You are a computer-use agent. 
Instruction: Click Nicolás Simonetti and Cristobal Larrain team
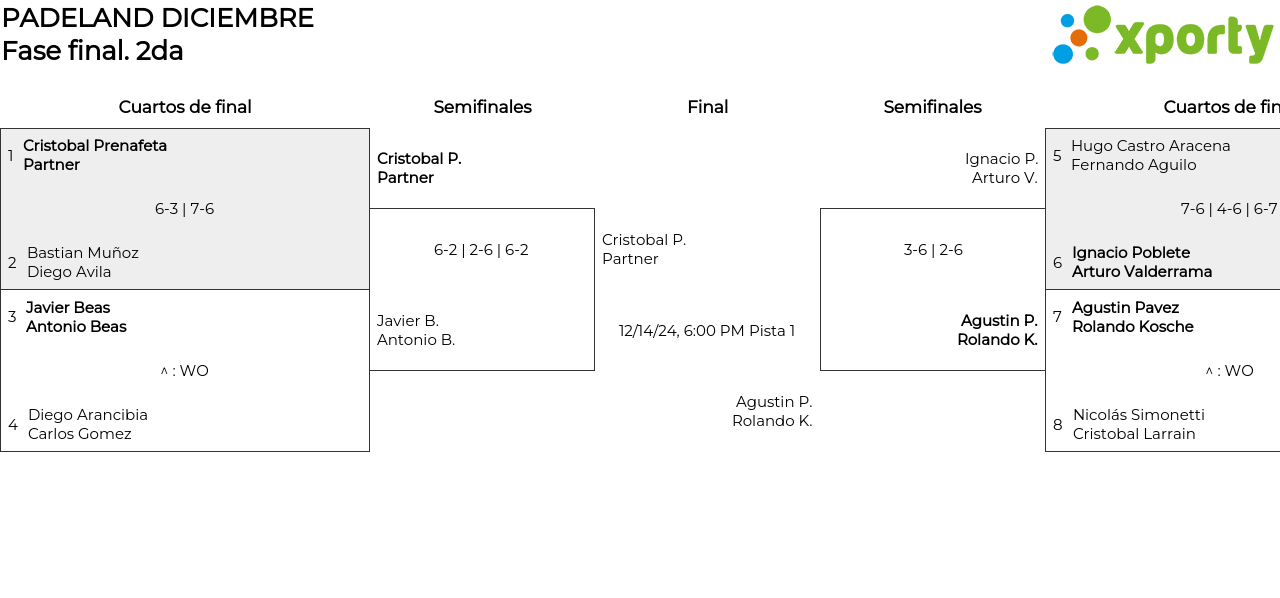click(x=1138, y=424)
